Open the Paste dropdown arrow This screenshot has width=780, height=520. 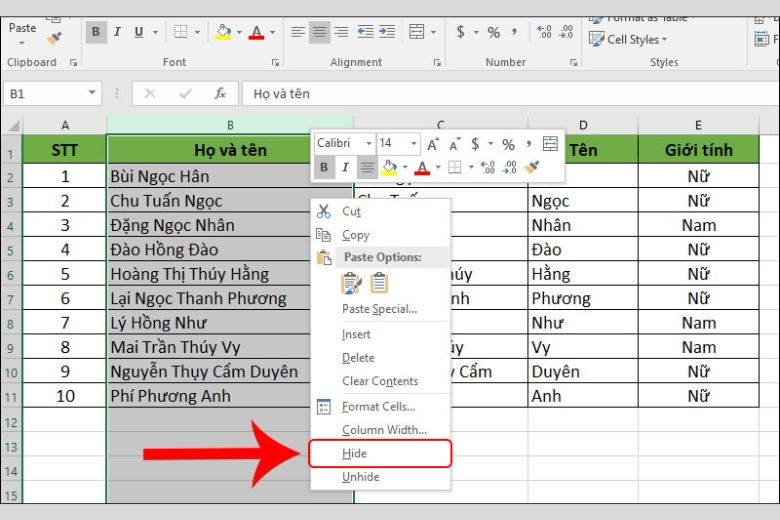point(22,43)
